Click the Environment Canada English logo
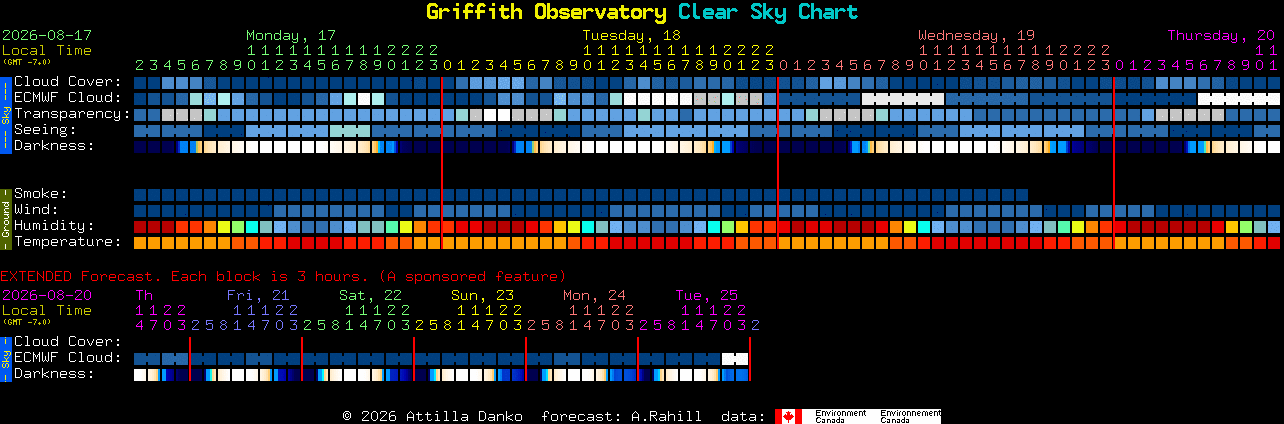 [840, 416]
